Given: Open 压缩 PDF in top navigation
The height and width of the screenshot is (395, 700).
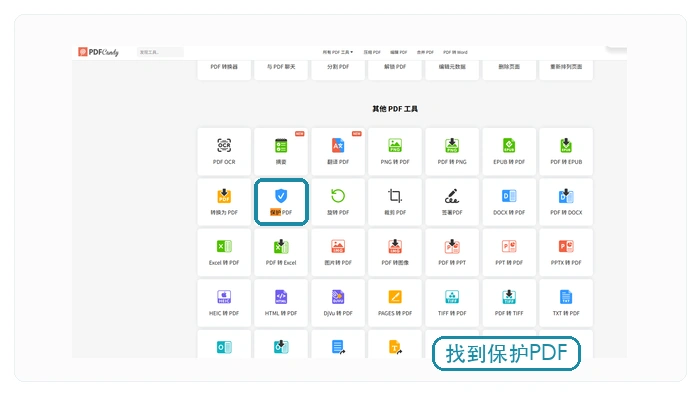Looking at the screenshot, I should [372, 52].
